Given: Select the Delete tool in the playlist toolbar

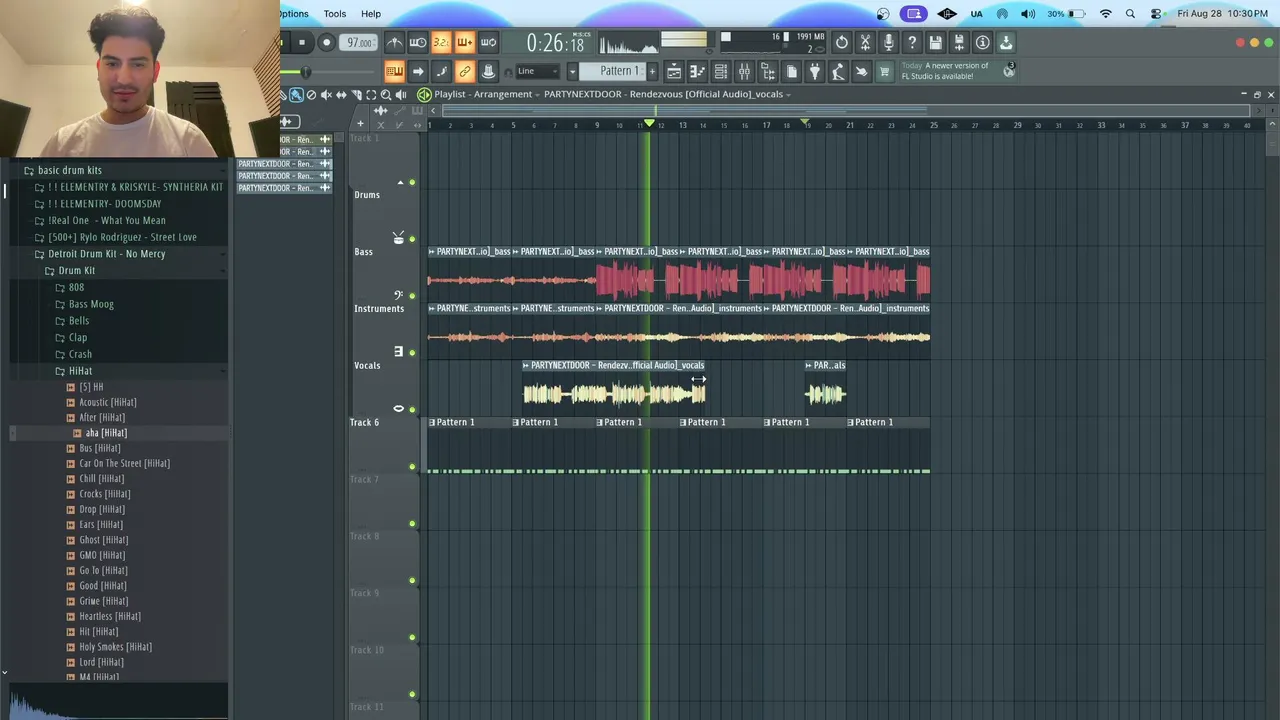Looking at the screenshot, I should pos(311,95).
